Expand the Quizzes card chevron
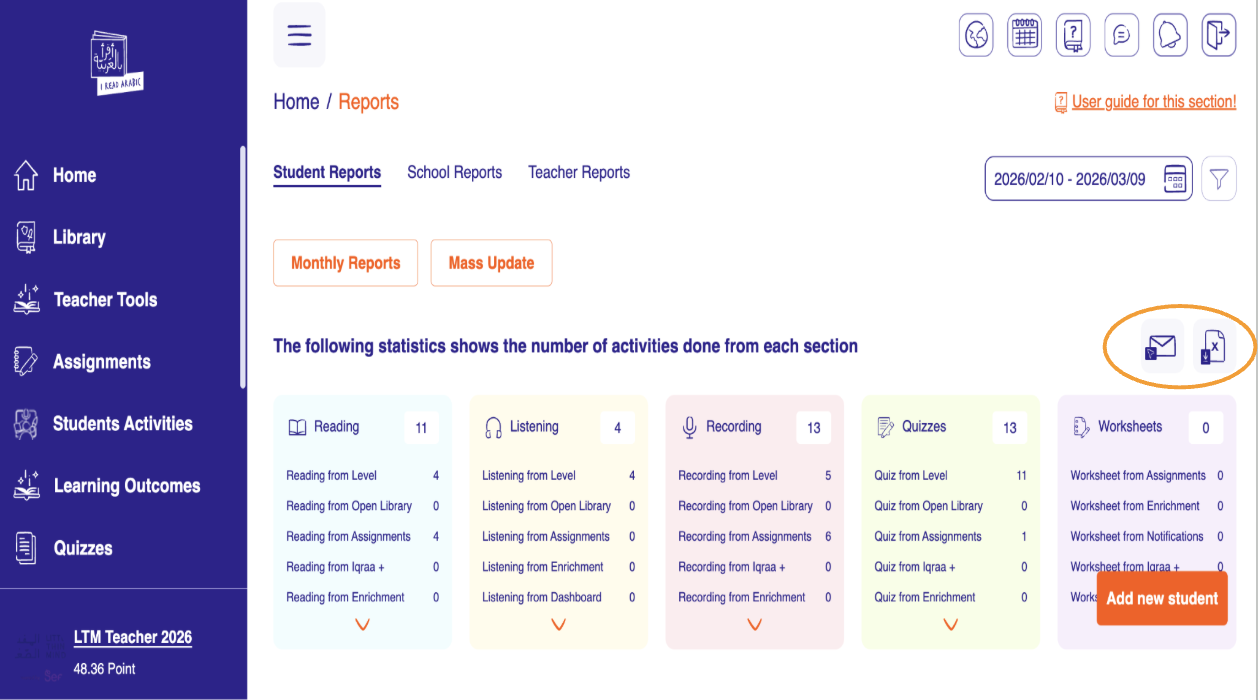The image size is (1258, 700). pyautogui.click(x=950, y=624)
